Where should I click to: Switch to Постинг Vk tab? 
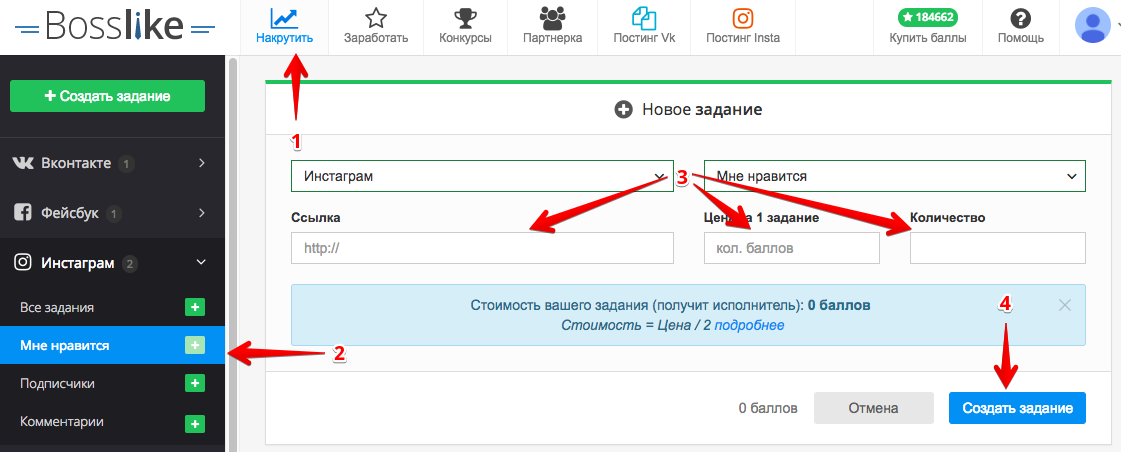644,27
